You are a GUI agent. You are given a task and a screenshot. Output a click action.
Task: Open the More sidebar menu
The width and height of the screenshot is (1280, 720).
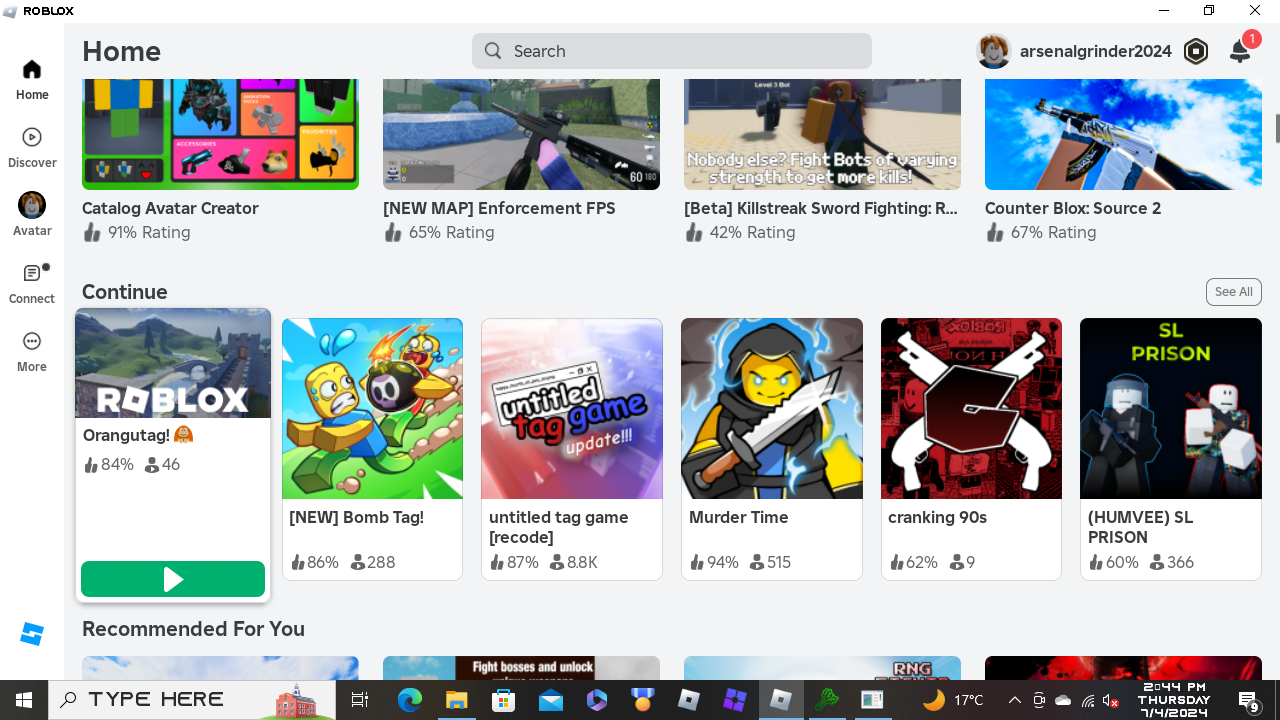click(x=32, y=352)
